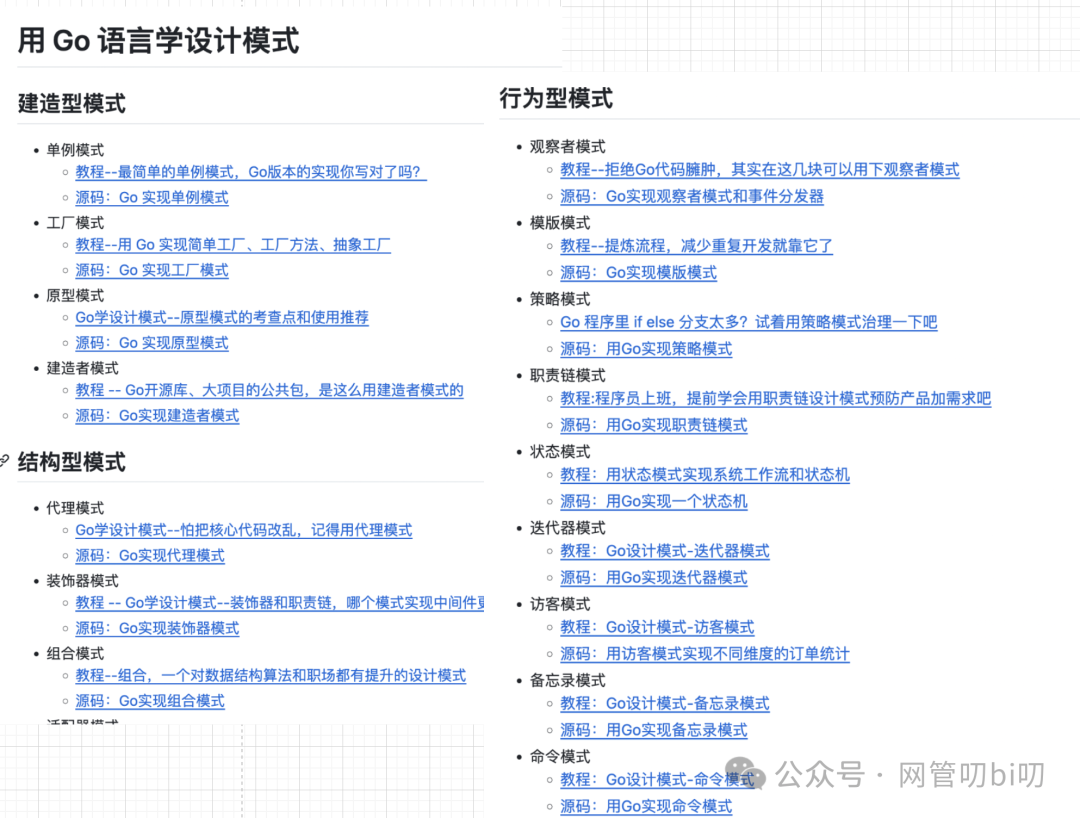
Task: Open 源码：用访客模式实现不同维度的订单统计 link
Action: (705, 655)
